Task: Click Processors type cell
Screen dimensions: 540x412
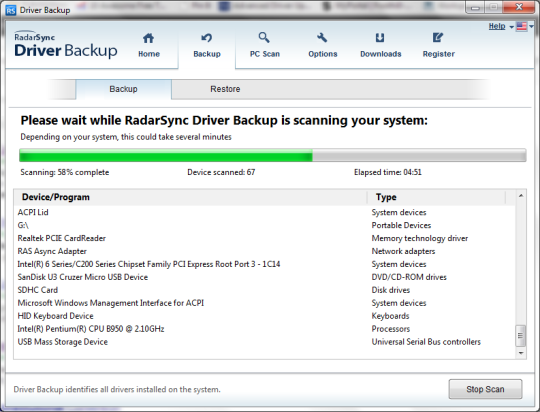Action: pos(391,329)
